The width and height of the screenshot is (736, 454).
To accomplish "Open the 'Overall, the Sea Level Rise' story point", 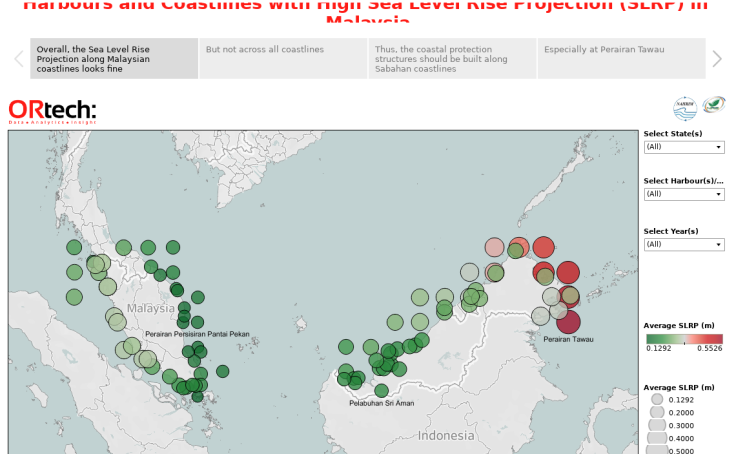I will 114,59.
